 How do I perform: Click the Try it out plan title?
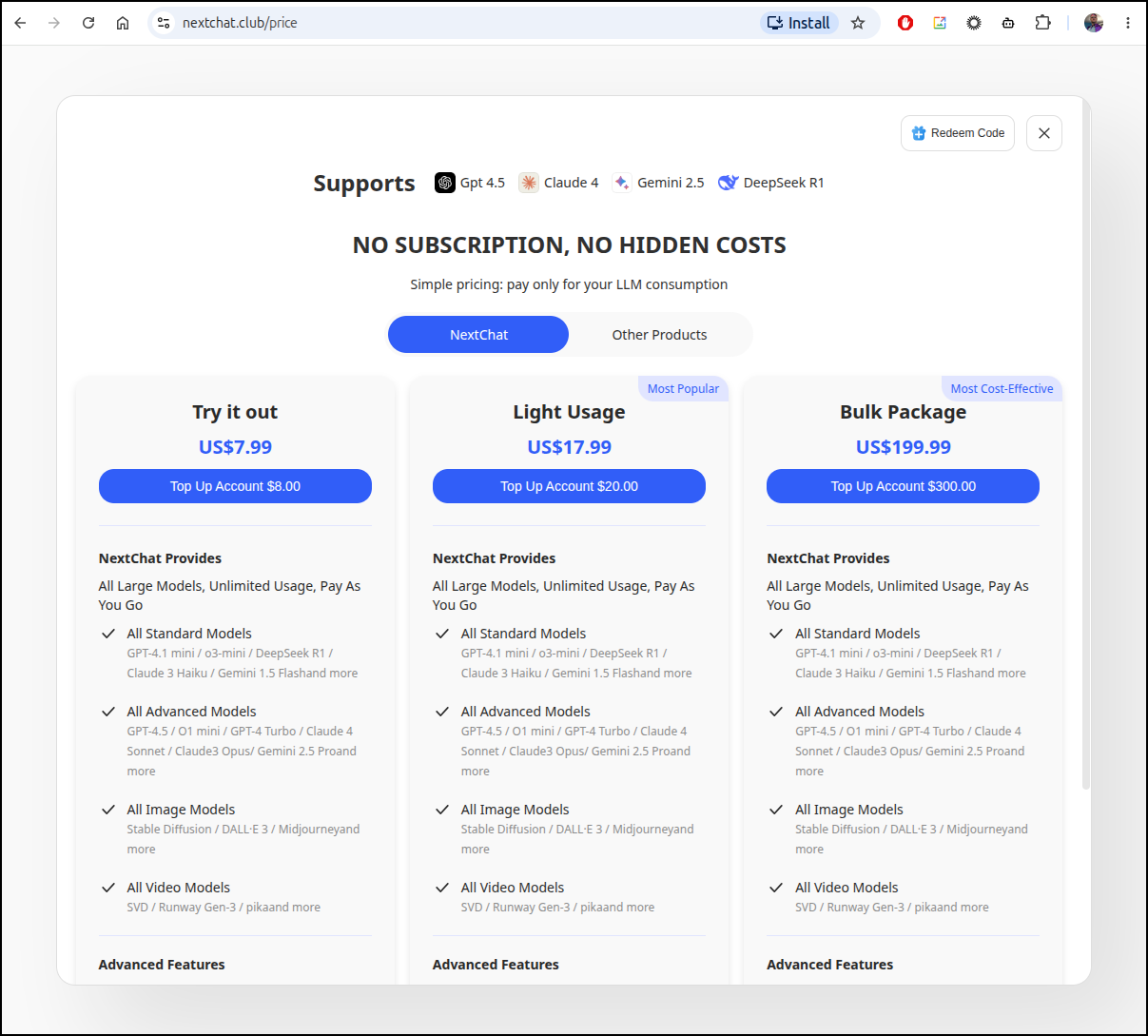[x=235, y=412]
